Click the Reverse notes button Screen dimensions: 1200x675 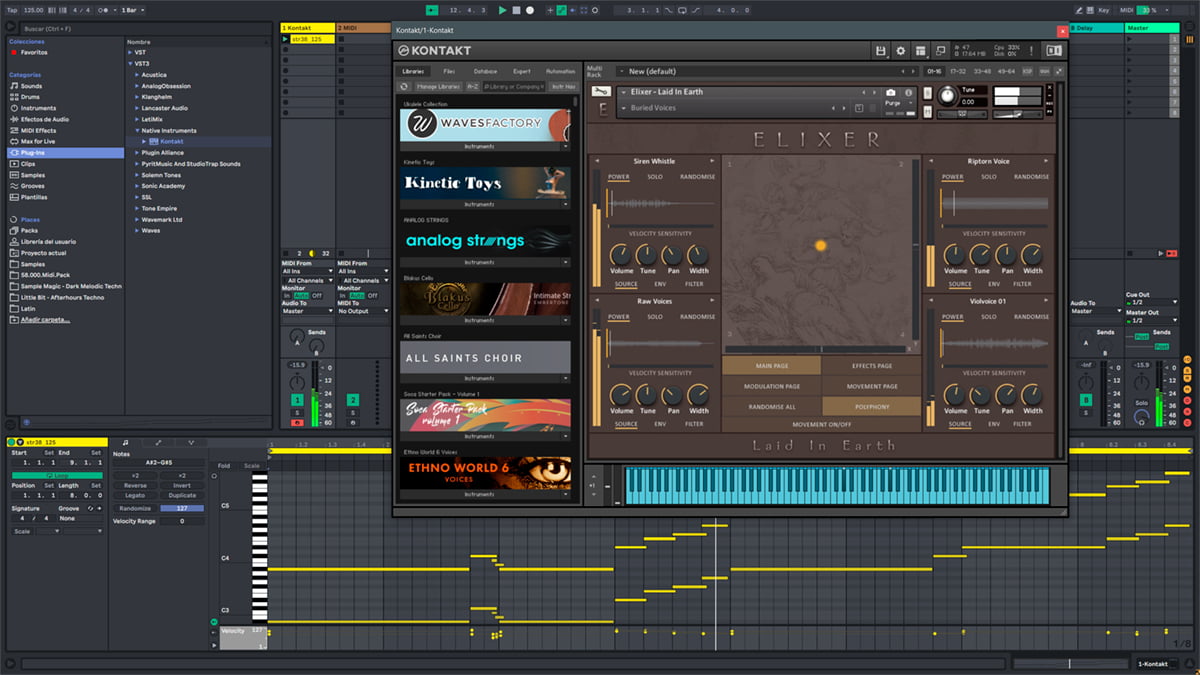pyautogui.click(x=135, y=485)
